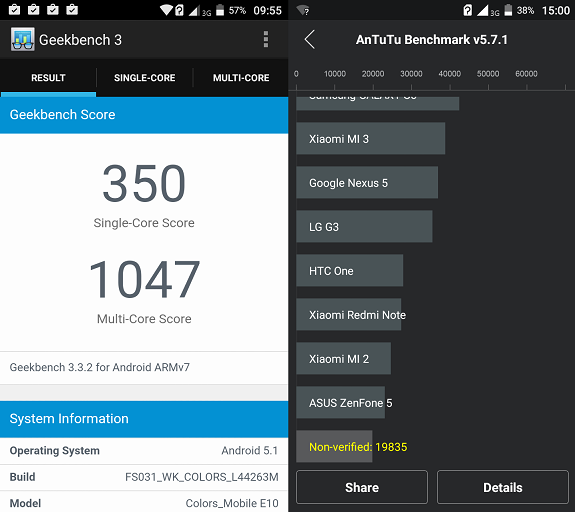The height and width of the screenshot is (512, 575).
Task: Tap third shopping bag notification icon
Action: (x=53, y=10)
